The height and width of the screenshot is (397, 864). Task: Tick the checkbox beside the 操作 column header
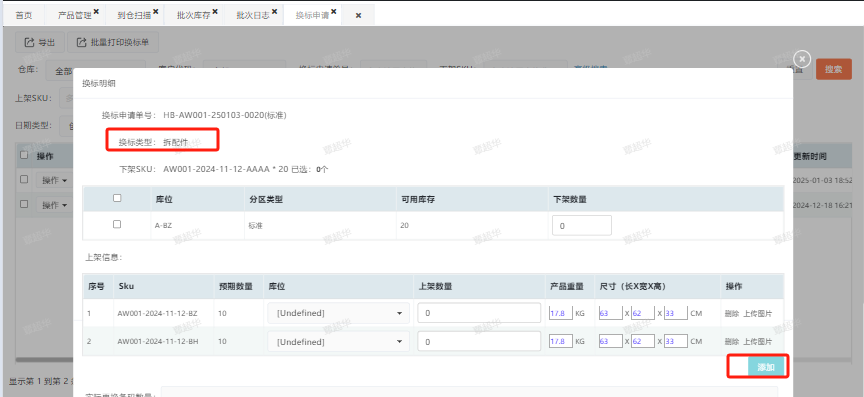(x=24, y=155)
